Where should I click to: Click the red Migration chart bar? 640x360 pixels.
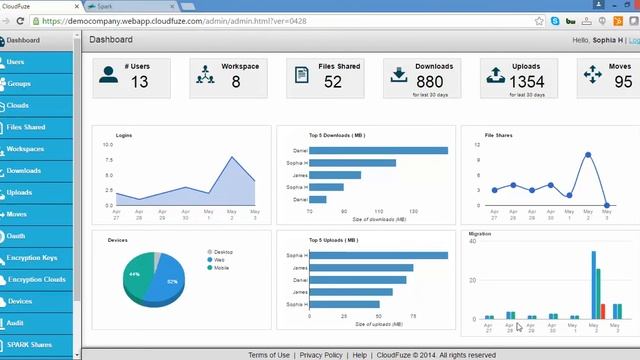click(x=603, y=311)
